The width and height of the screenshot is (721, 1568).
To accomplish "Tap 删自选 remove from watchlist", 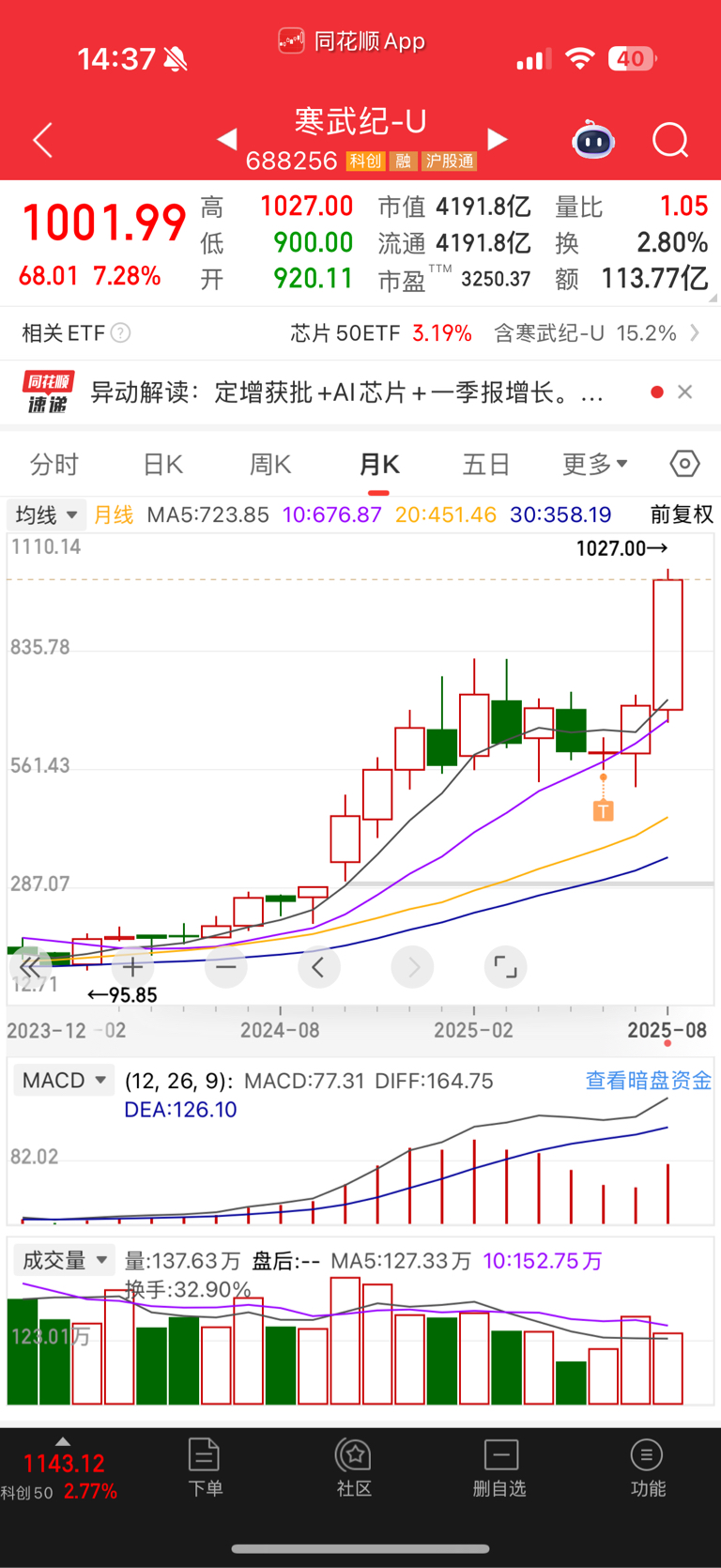I will [499, 1468].
